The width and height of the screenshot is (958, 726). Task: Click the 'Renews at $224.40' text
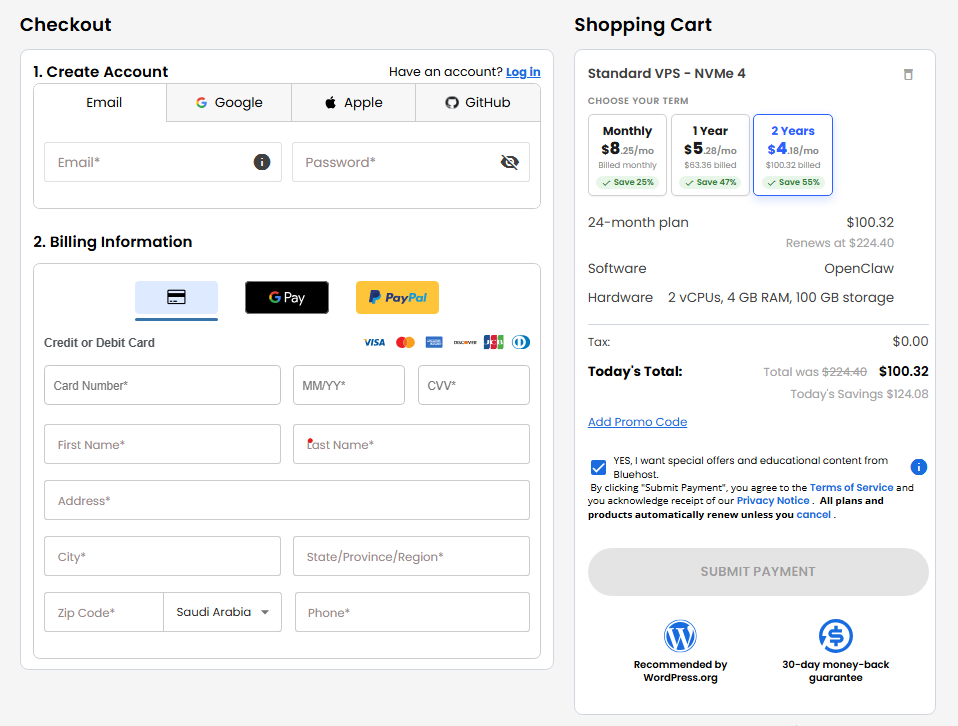[x=839, y=243]
